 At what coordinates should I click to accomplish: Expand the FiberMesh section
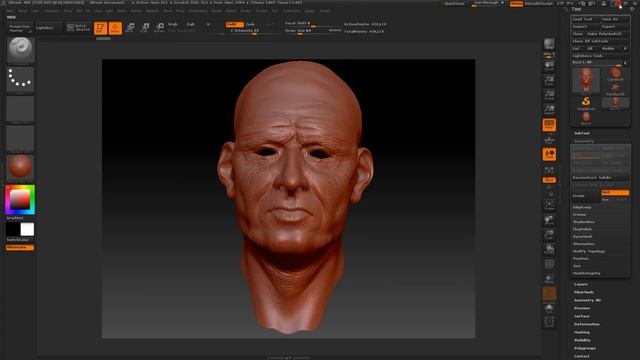tap(584, 292)
